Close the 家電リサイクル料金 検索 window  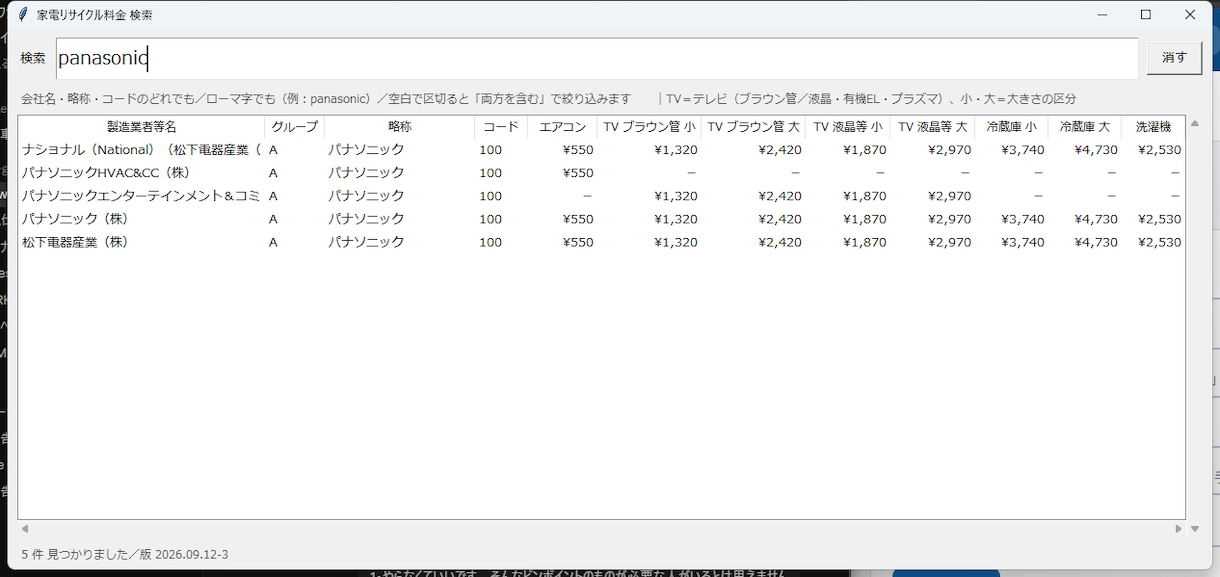point(1190,15)
